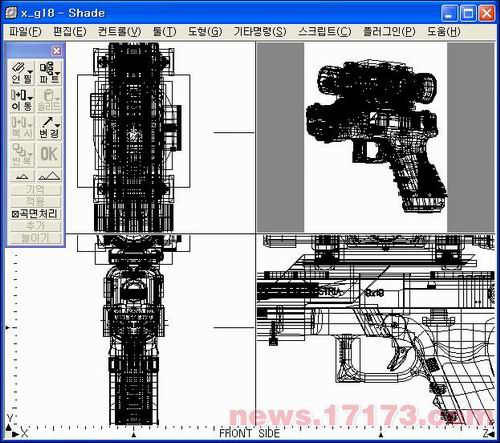Viewport: 500px width, 443px height.
Task: Close the floating toolbox panel
Action: click(x=57, y=51)
